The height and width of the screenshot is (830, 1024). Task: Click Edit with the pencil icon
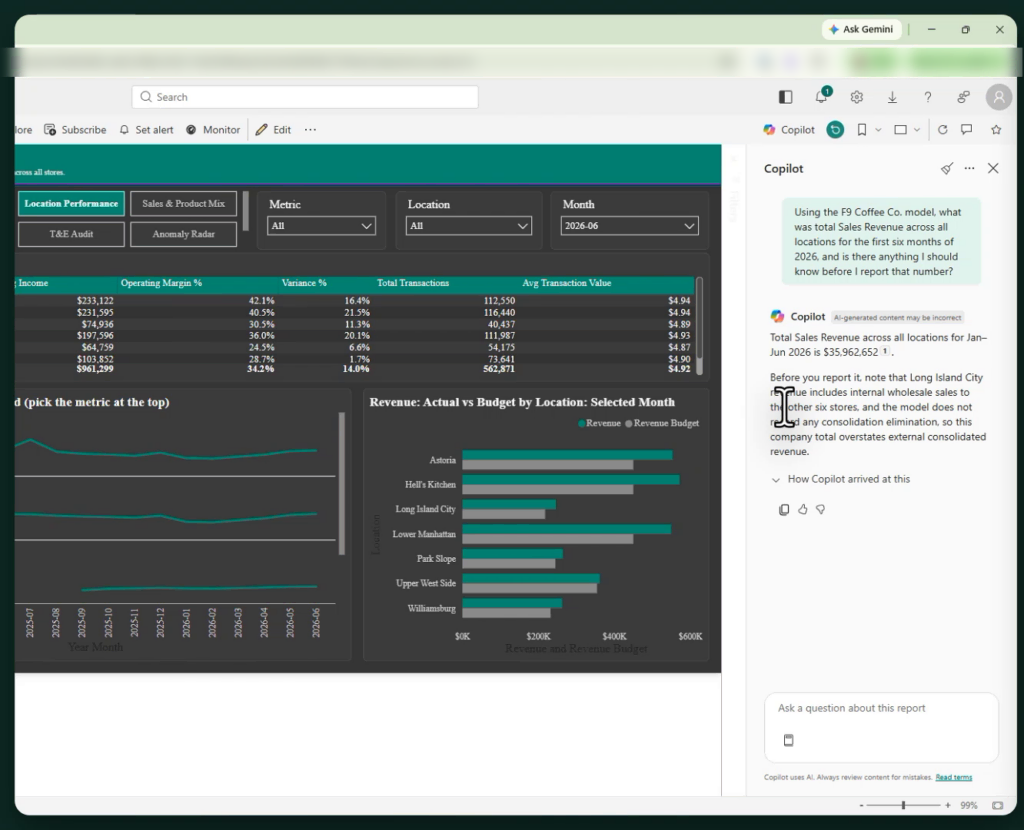click(273, 130)
